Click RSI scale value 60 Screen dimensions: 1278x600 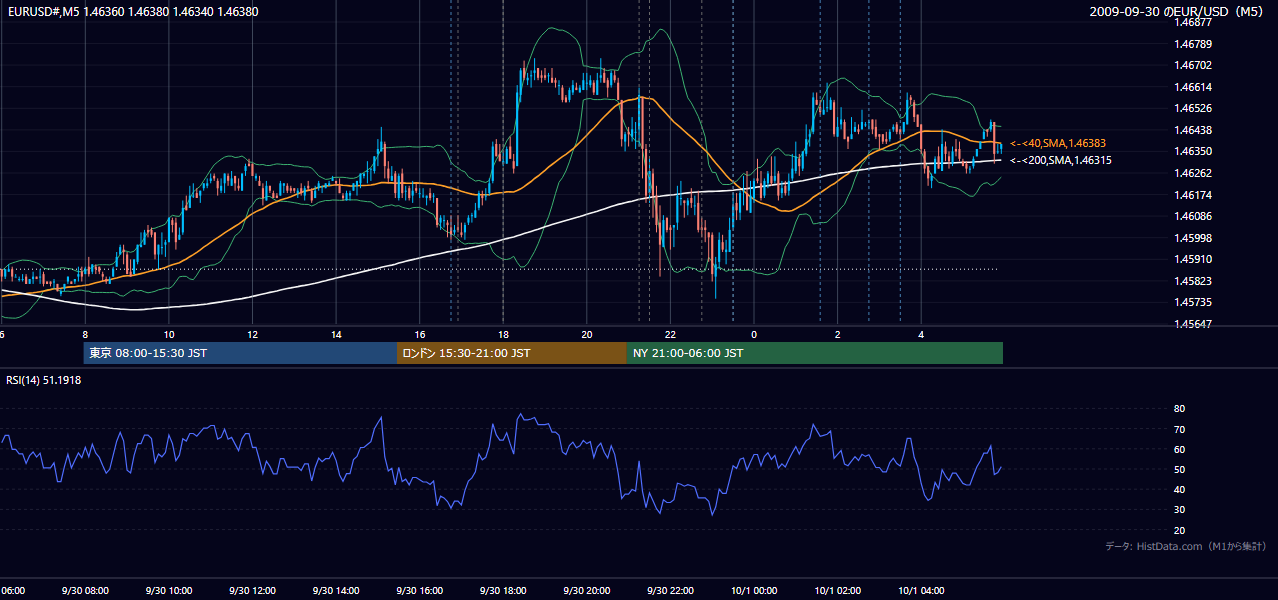tap(1180, 449)
